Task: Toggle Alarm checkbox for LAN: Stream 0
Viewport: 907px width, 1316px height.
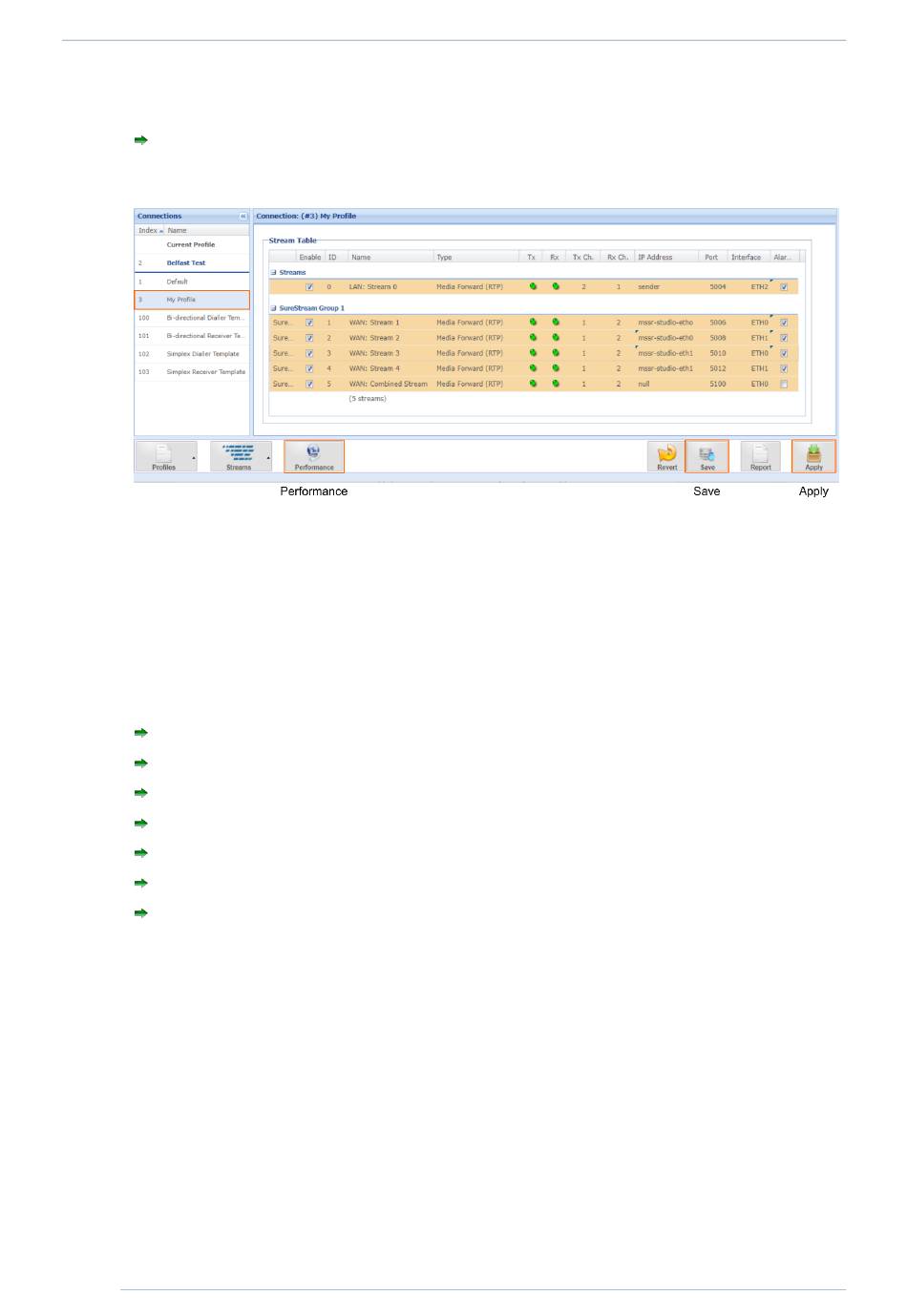Action: click(x=784, y=286)
